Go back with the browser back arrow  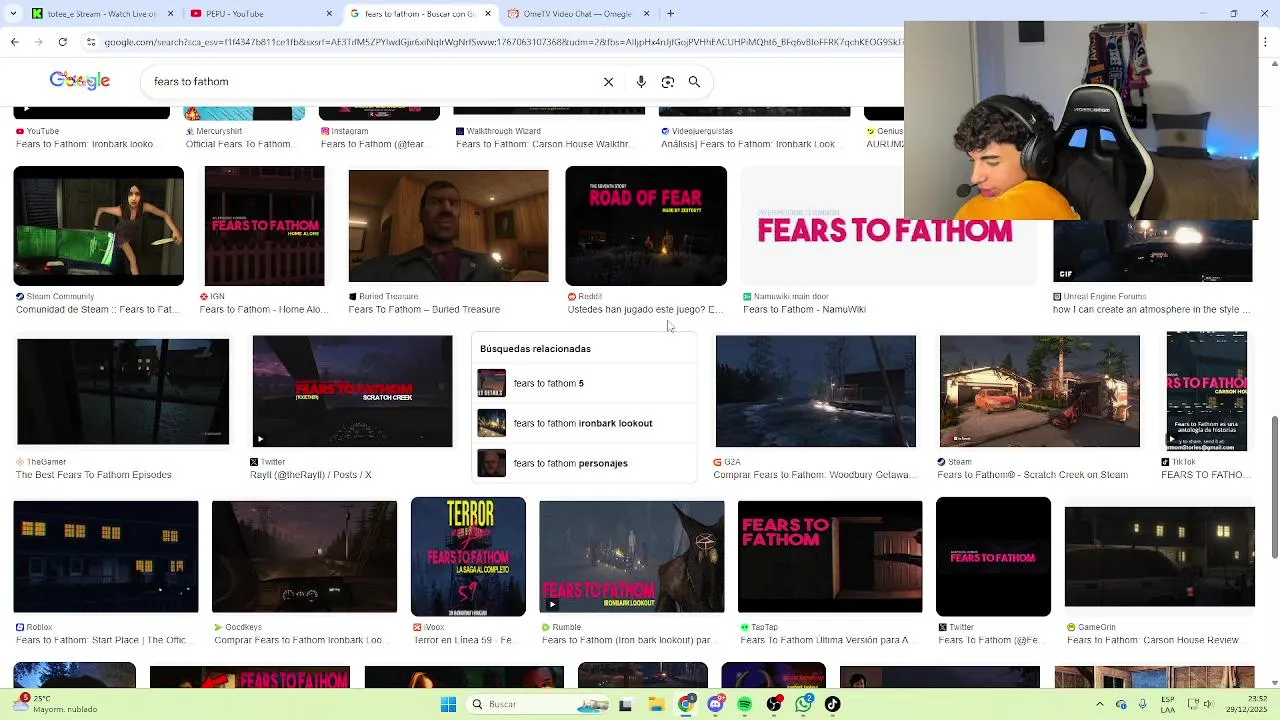click(14, 42)
